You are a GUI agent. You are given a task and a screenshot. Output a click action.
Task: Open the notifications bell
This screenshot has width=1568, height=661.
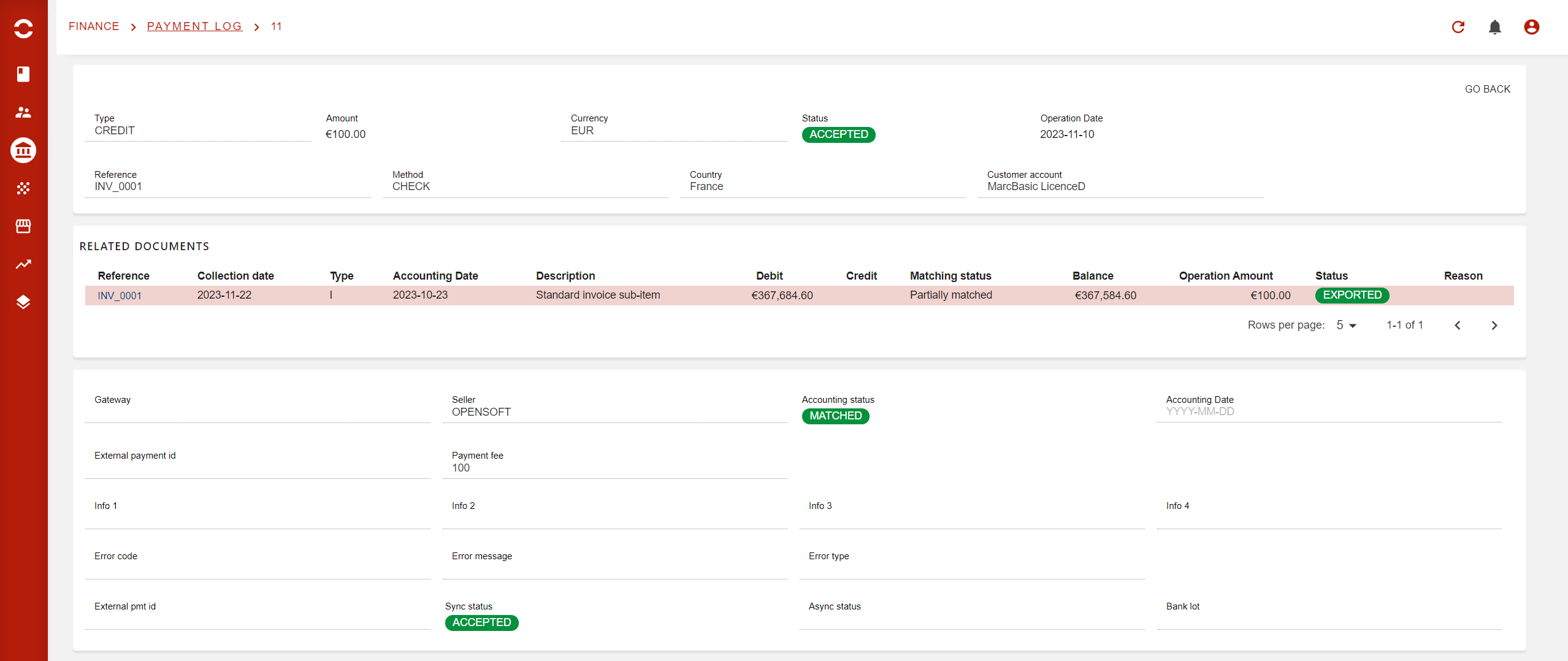[x=1495, y=27]
